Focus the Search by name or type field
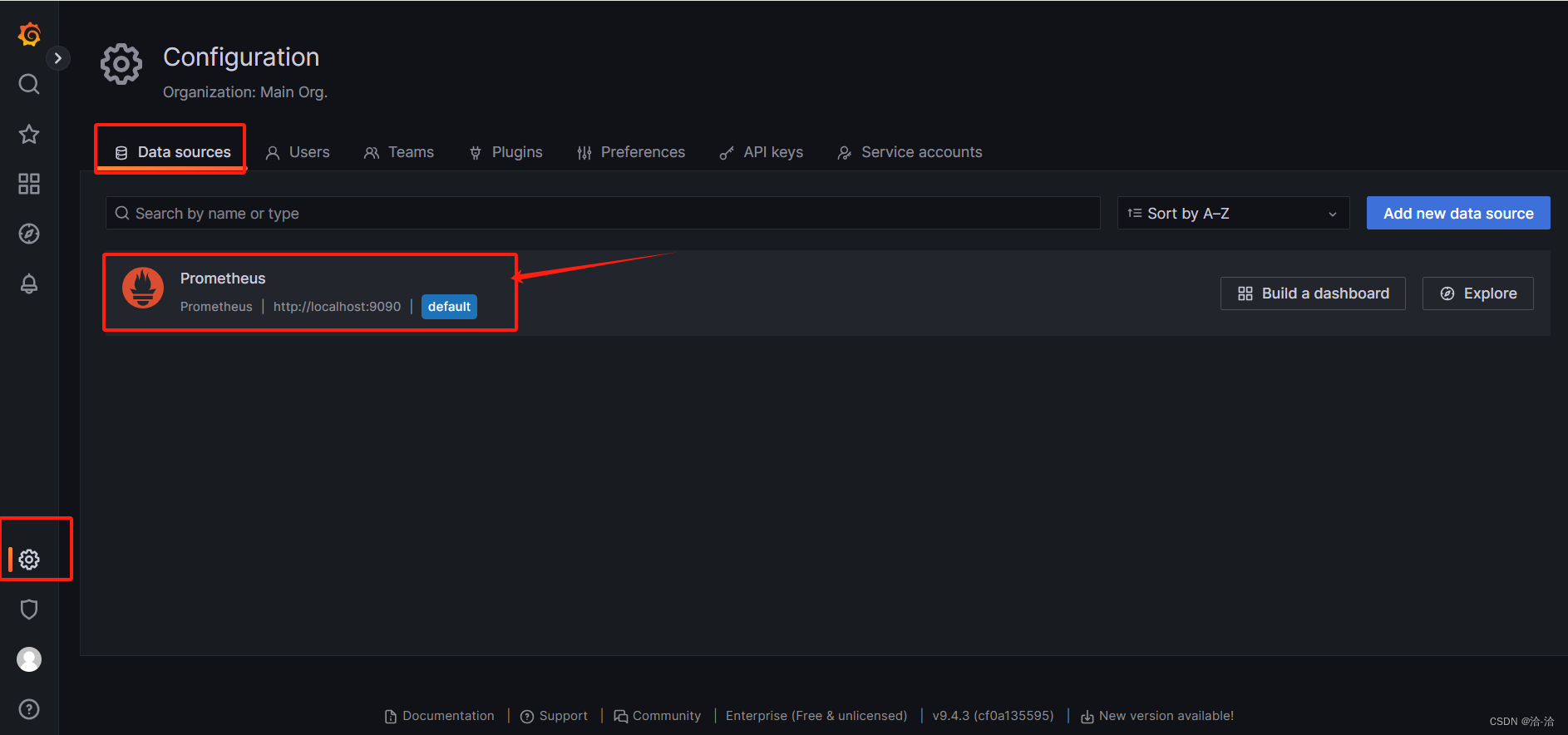This screenshot has height=735, width=1568. (x=603, y=213)
